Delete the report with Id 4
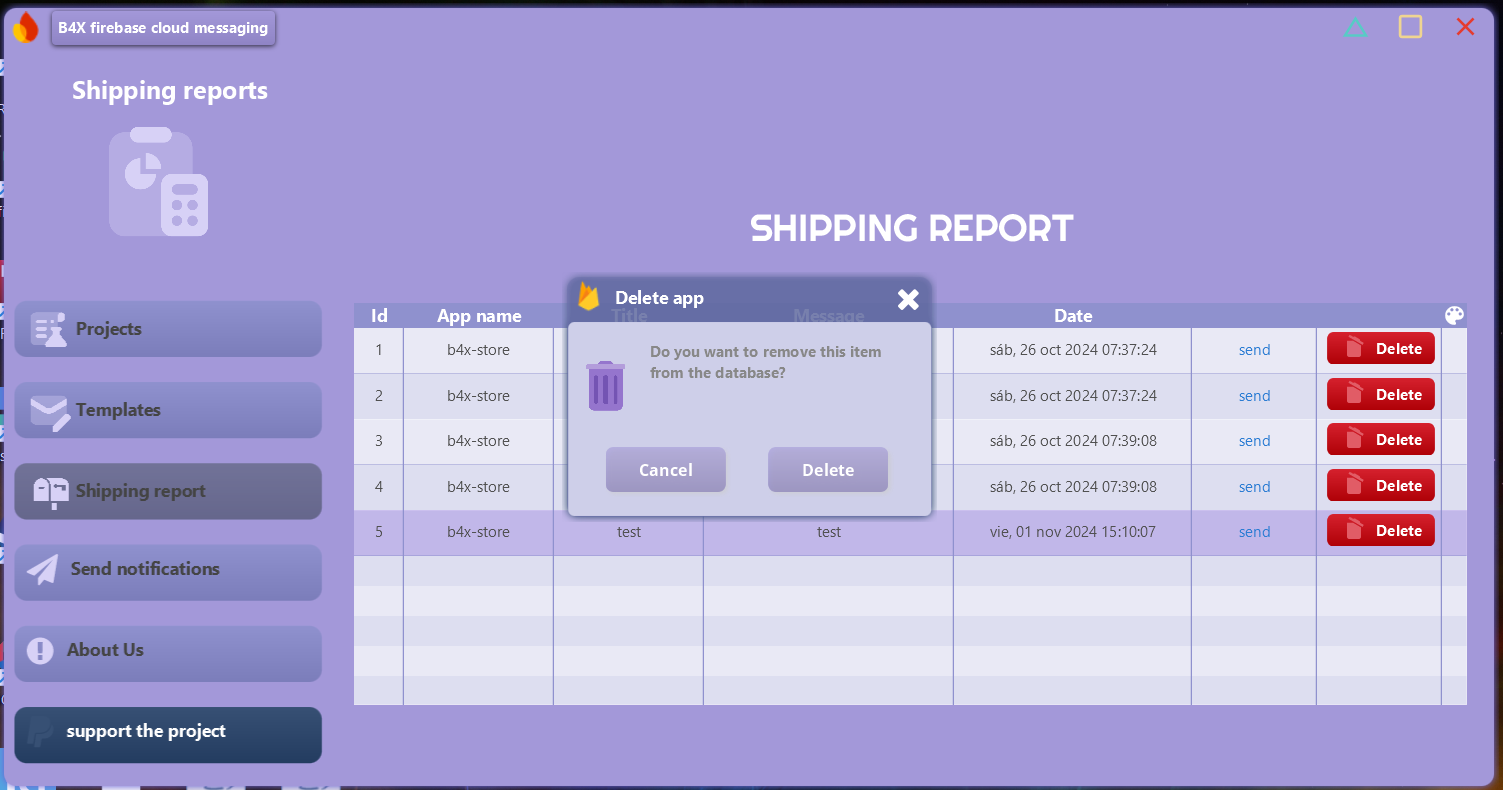This screenshot has height=790, width=1503. (x=1381, y=486)
